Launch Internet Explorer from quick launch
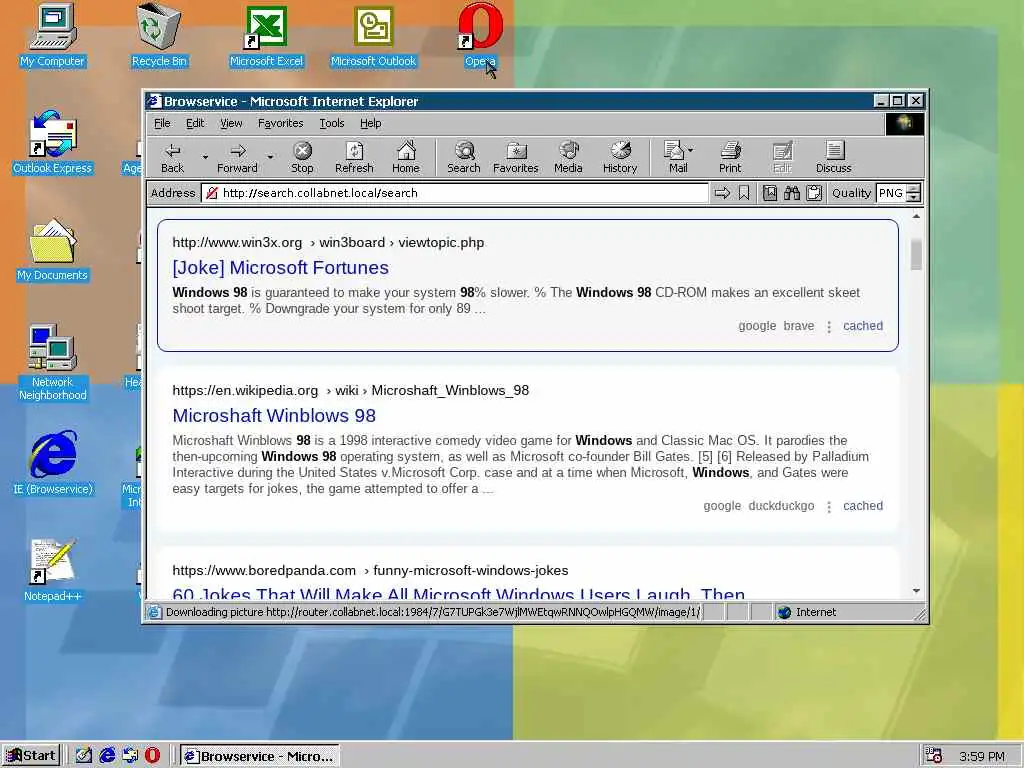 pos(107,756)
